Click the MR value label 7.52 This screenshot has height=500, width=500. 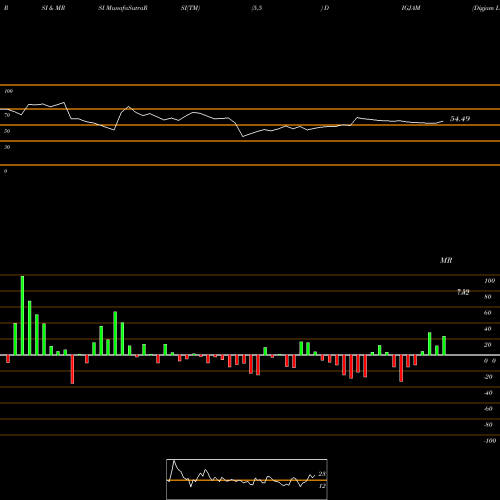point(463,292)
